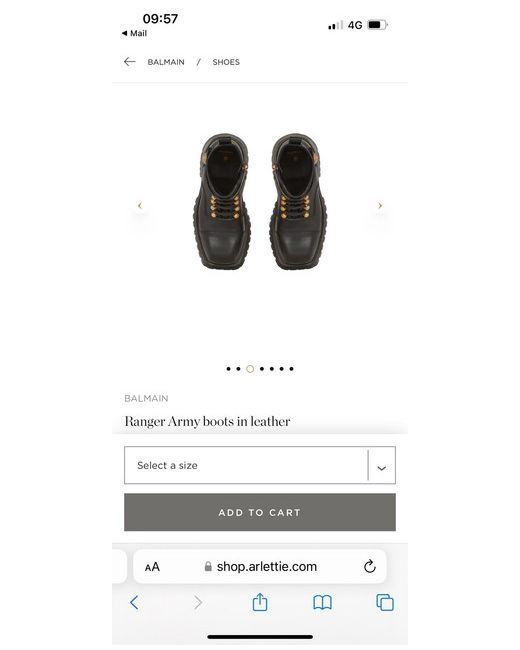Open the Select a size dropdown
The height and width of the screenshot is (650, 520).
[x=260, y=465]
